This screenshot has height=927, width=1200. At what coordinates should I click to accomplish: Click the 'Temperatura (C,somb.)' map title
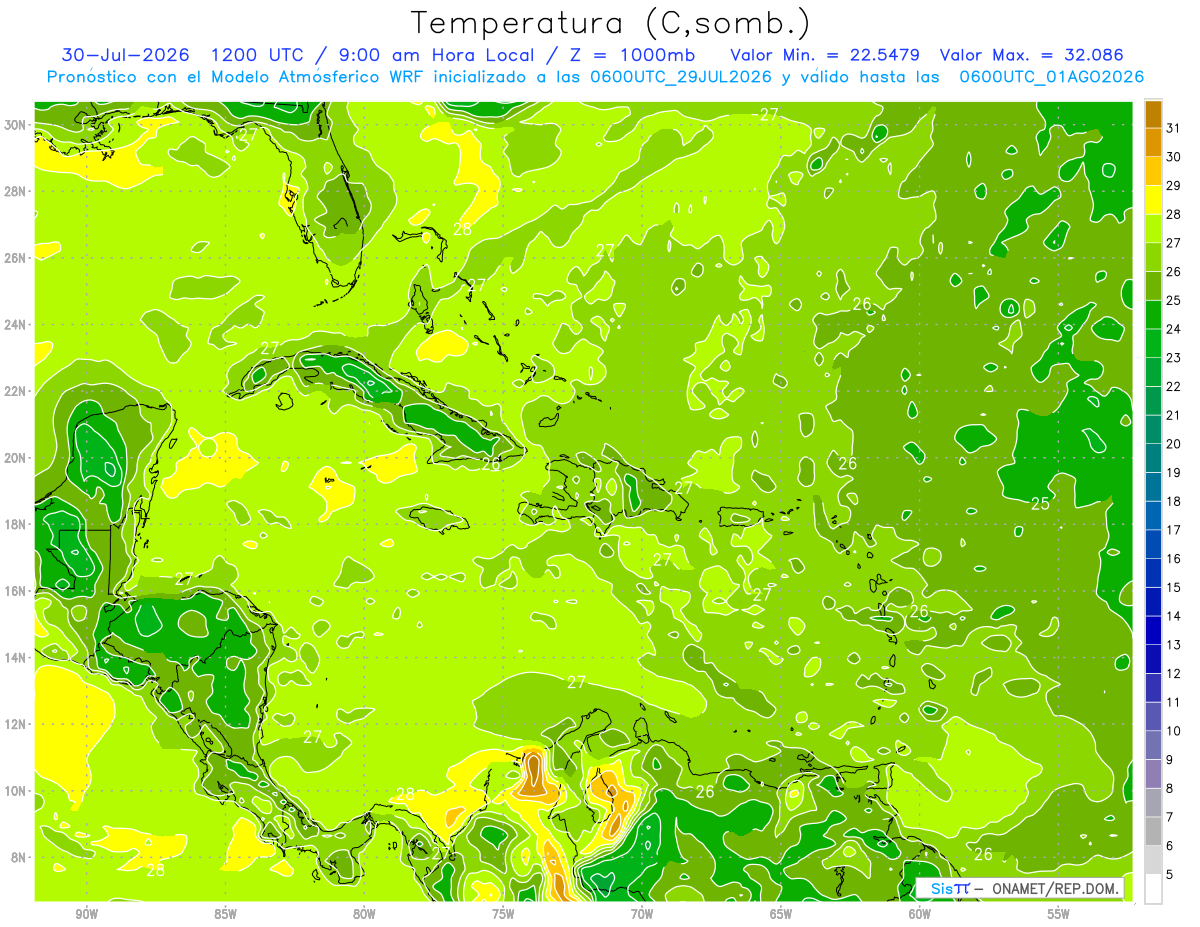[610, 23]
